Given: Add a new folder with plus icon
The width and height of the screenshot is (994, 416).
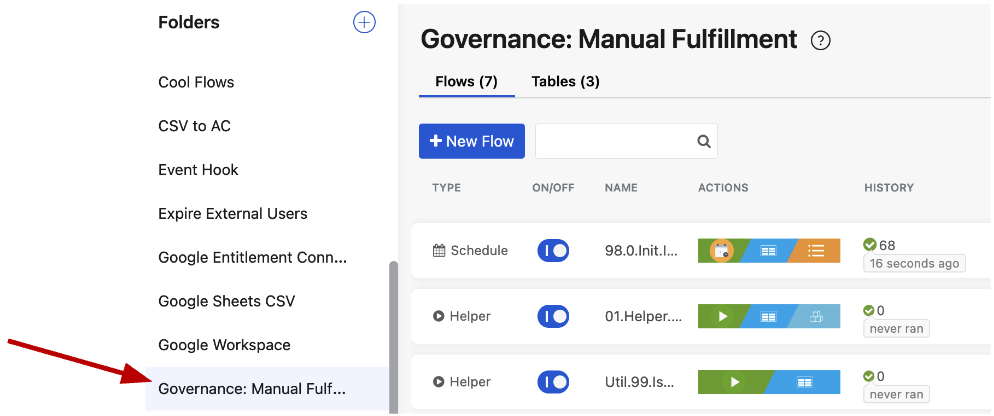Looking at the screenshot, I should click(365, 22).
